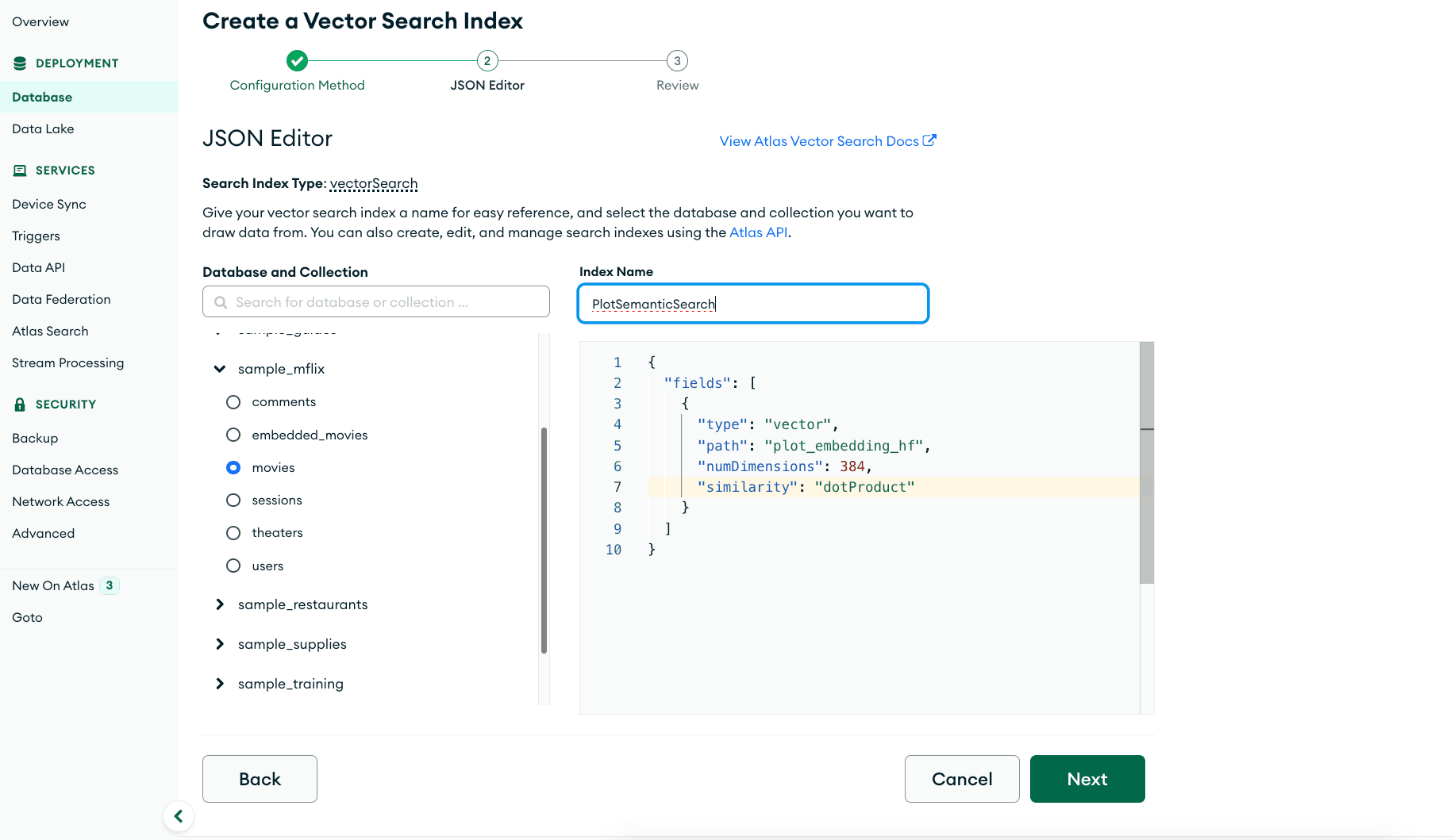Open Atlas Search in sidebar
The image size is (1454, 840).
[x=50, y=331]
